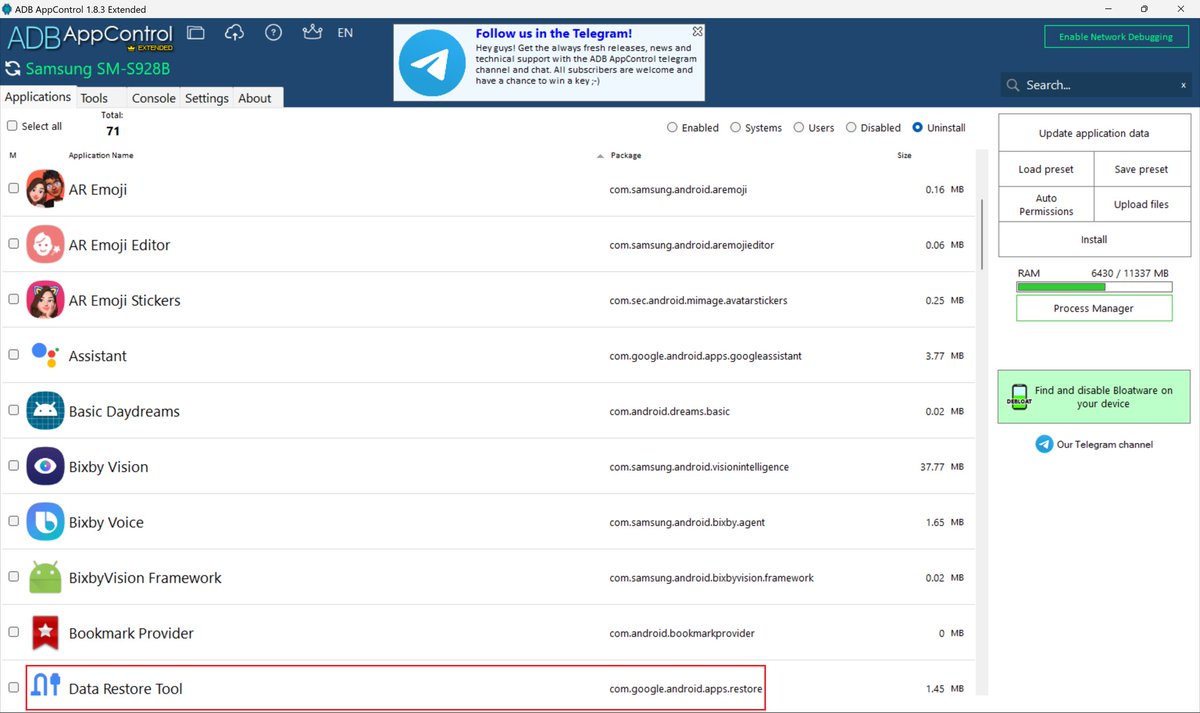The height and width of the screenshot is (713, 1200).
Task: Click the device refresh icon beside Samsung SM-S928B
Action: (13, 69)
